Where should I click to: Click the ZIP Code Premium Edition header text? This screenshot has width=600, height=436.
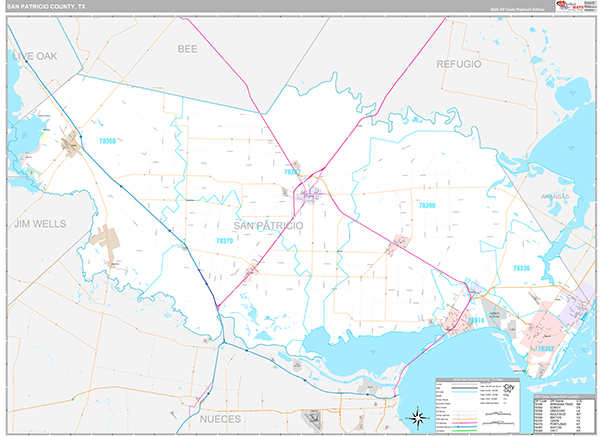click(x=517, y=9)
